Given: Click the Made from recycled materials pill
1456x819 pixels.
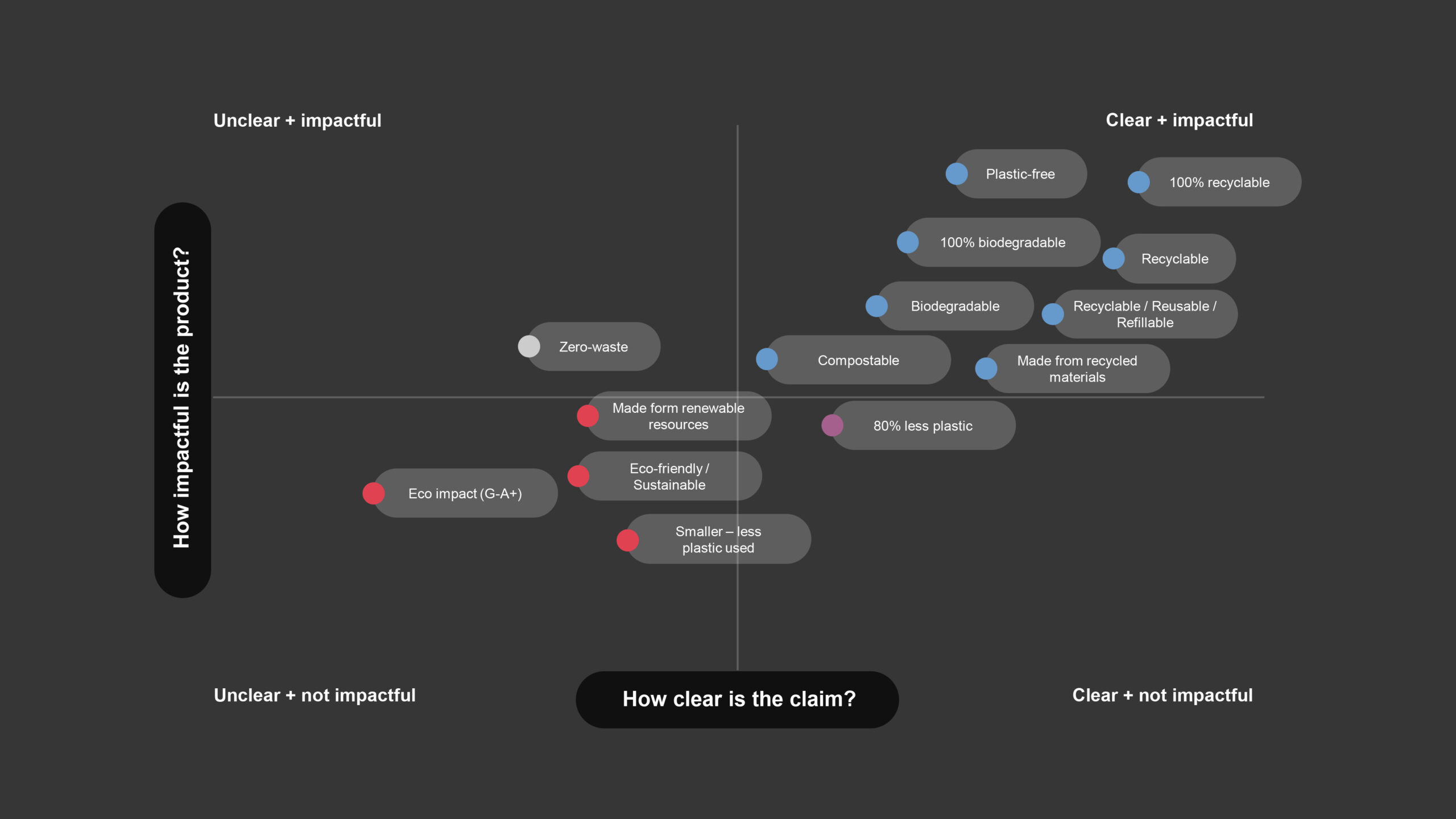Looking at the screenshot, I should pos(1078,369).
